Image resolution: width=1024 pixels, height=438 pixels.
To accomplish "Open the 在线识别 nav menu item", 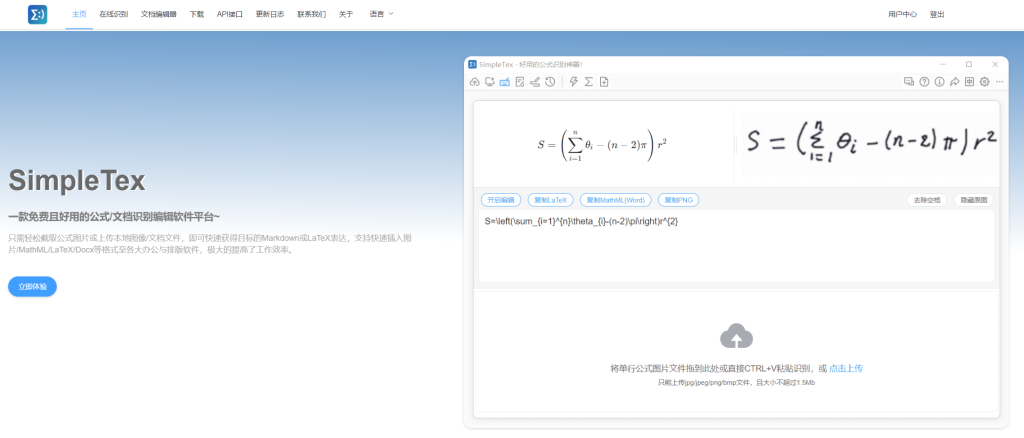I will 114,14.
